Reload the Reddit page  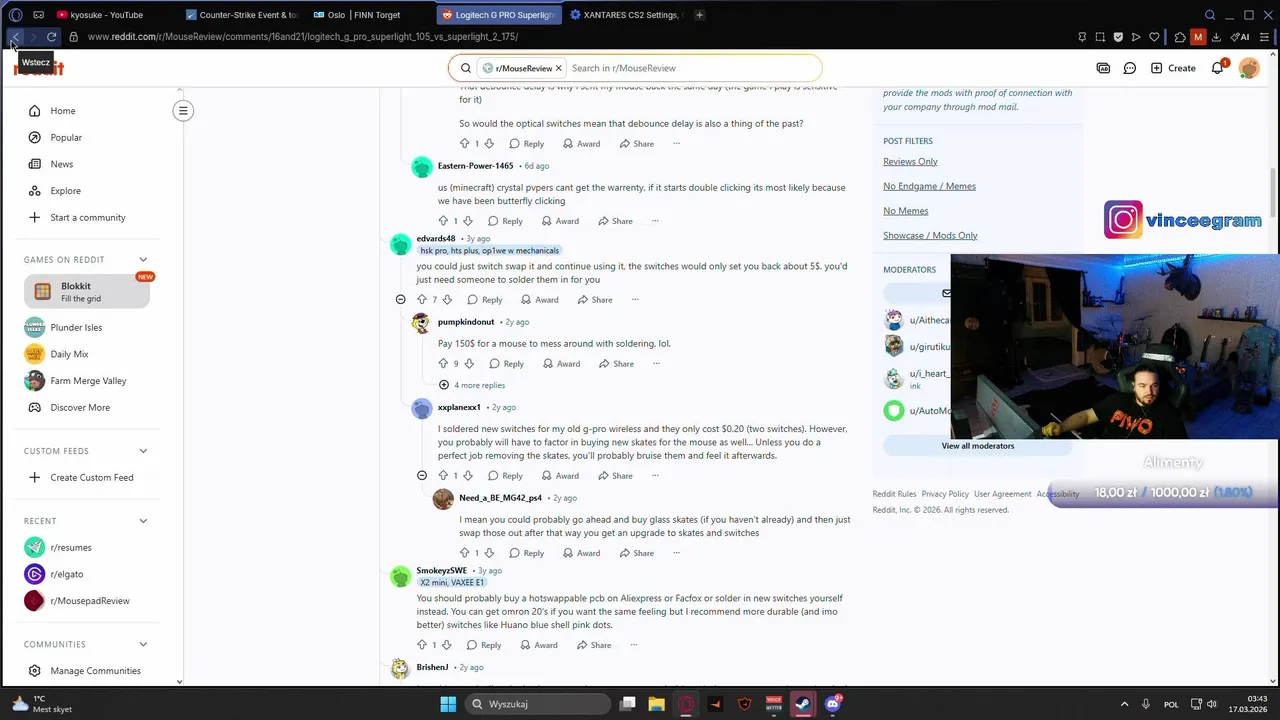tap(52, 37)
